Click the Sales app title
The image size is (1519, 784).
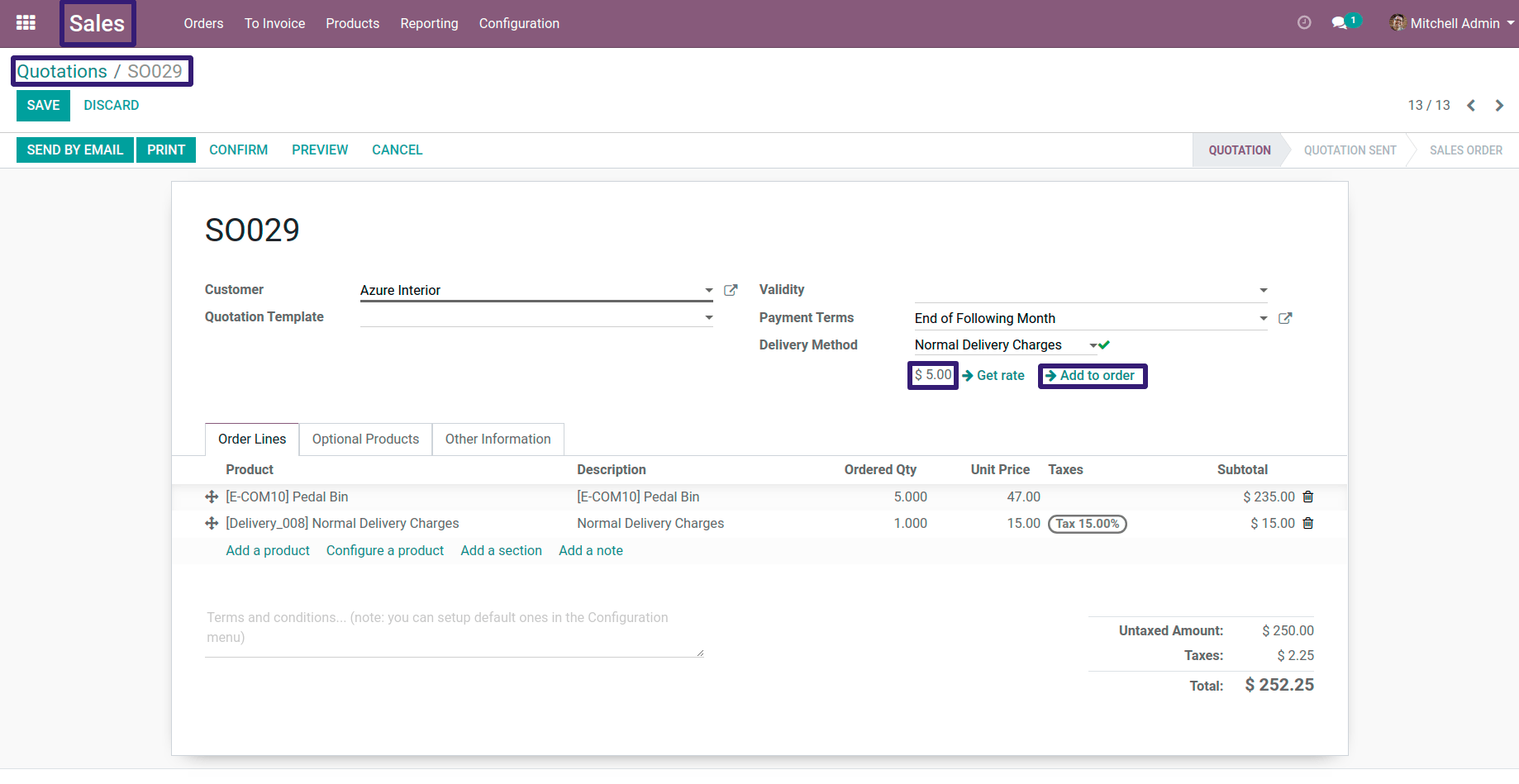click(x=97, y=23)
